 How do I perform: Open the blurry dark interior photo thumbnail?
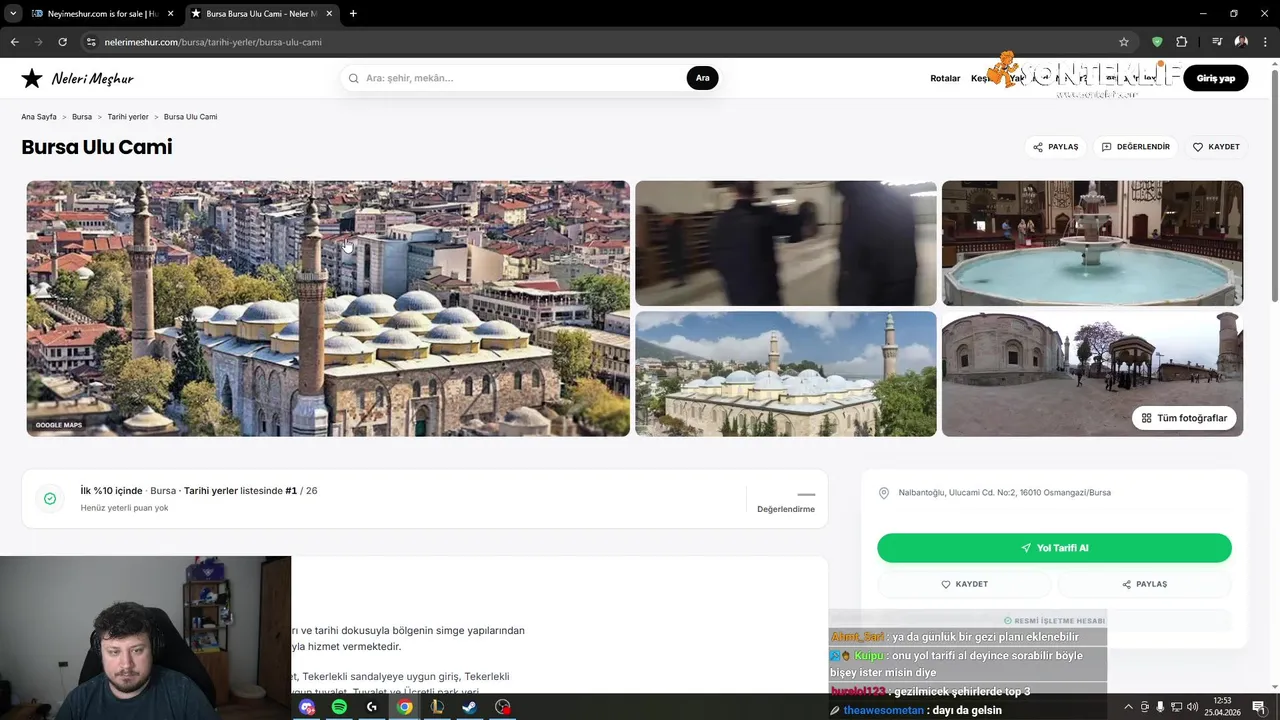(x=786, y=243)
